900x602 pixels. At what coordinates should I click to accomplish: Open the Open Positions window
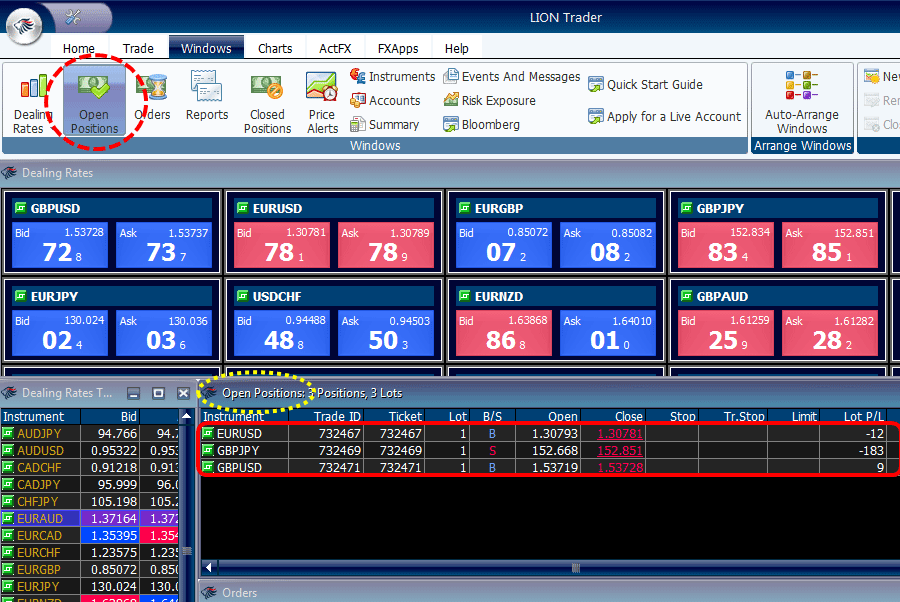tap(94, 102)
